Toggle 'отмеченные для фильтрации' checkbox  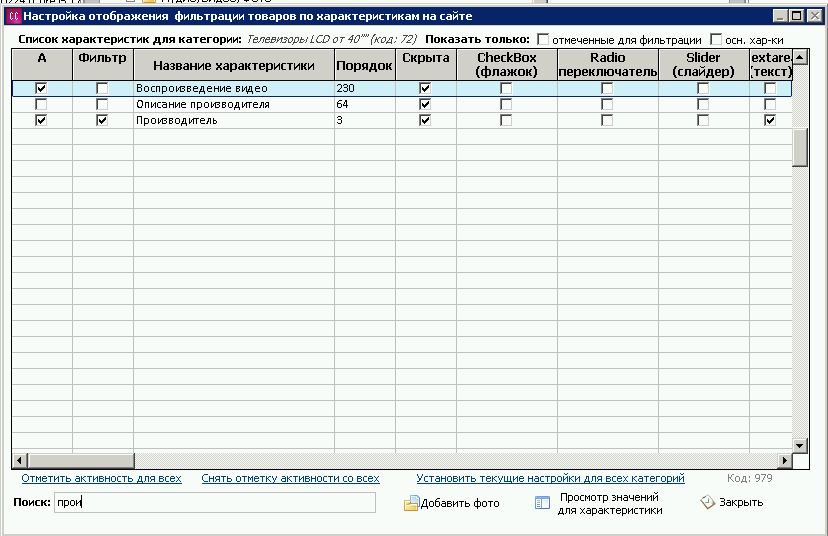click(543, 40)
